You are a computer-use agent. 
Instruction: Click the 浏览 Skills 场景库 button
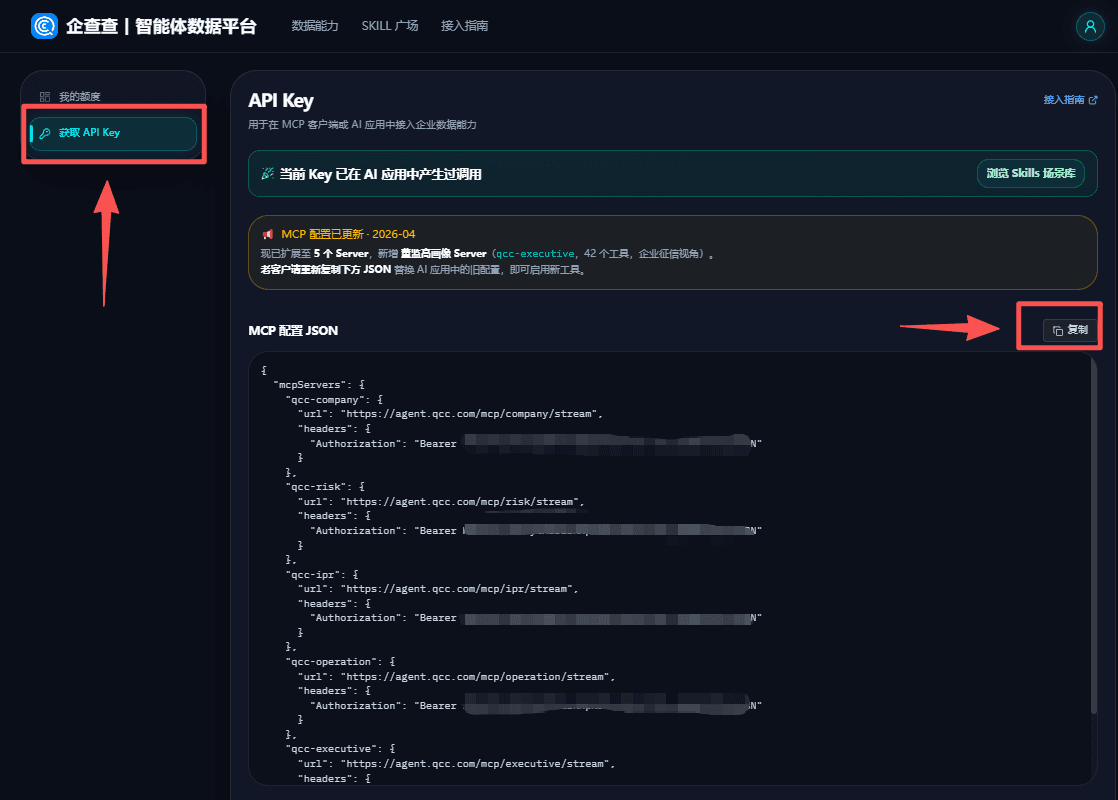[1030, 173]
